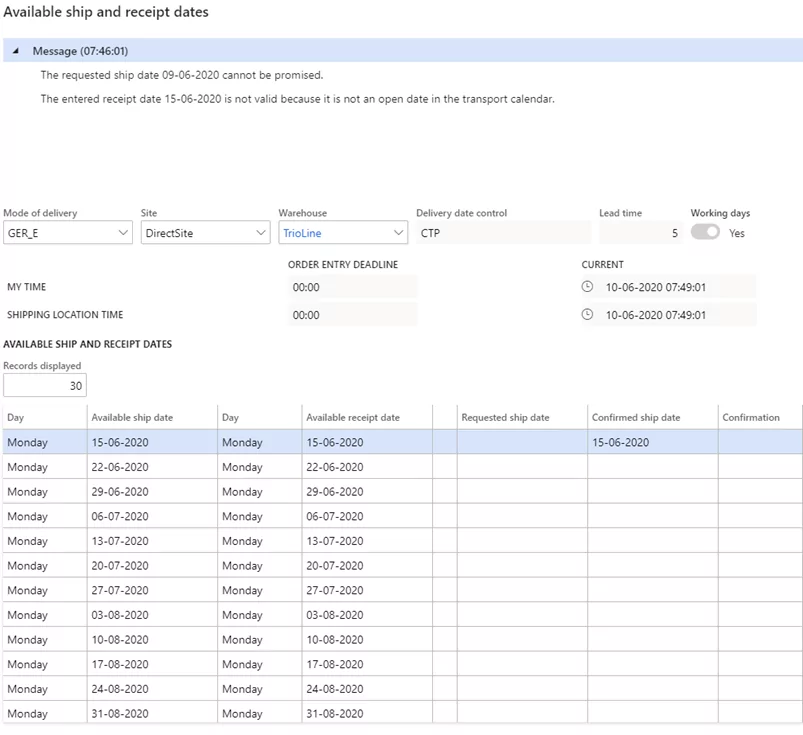Select available ship date 29-06-2020
Viewport: 803px width, 735px height.
[x=152, y=492]
